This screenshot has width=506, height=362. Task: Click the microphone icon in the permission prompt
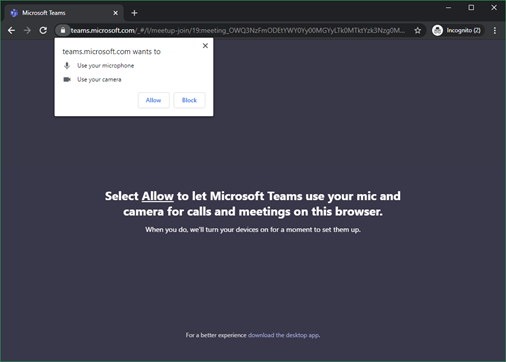pos(67,66)
